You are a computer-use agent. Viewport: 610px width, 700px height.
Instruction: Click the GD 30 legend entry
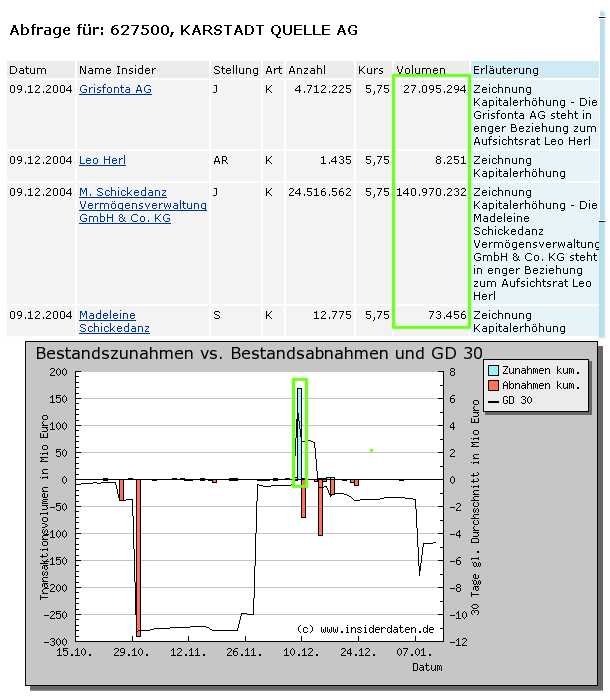coord(510,400)
